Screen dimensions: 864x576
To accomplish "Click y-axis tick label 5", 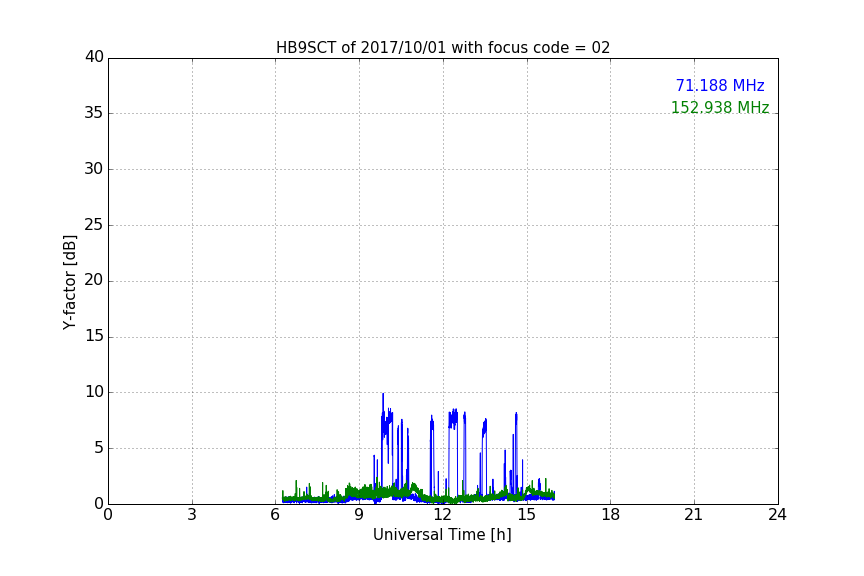I will [99, 448].
